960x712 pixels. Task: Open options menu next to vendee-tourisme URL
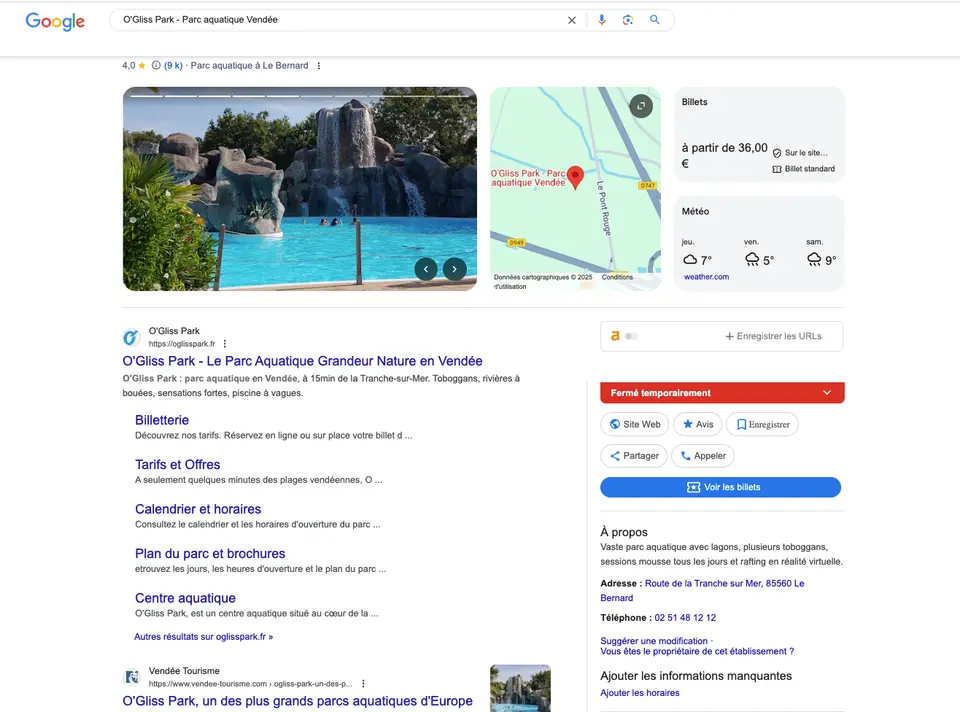coord(363,684)
